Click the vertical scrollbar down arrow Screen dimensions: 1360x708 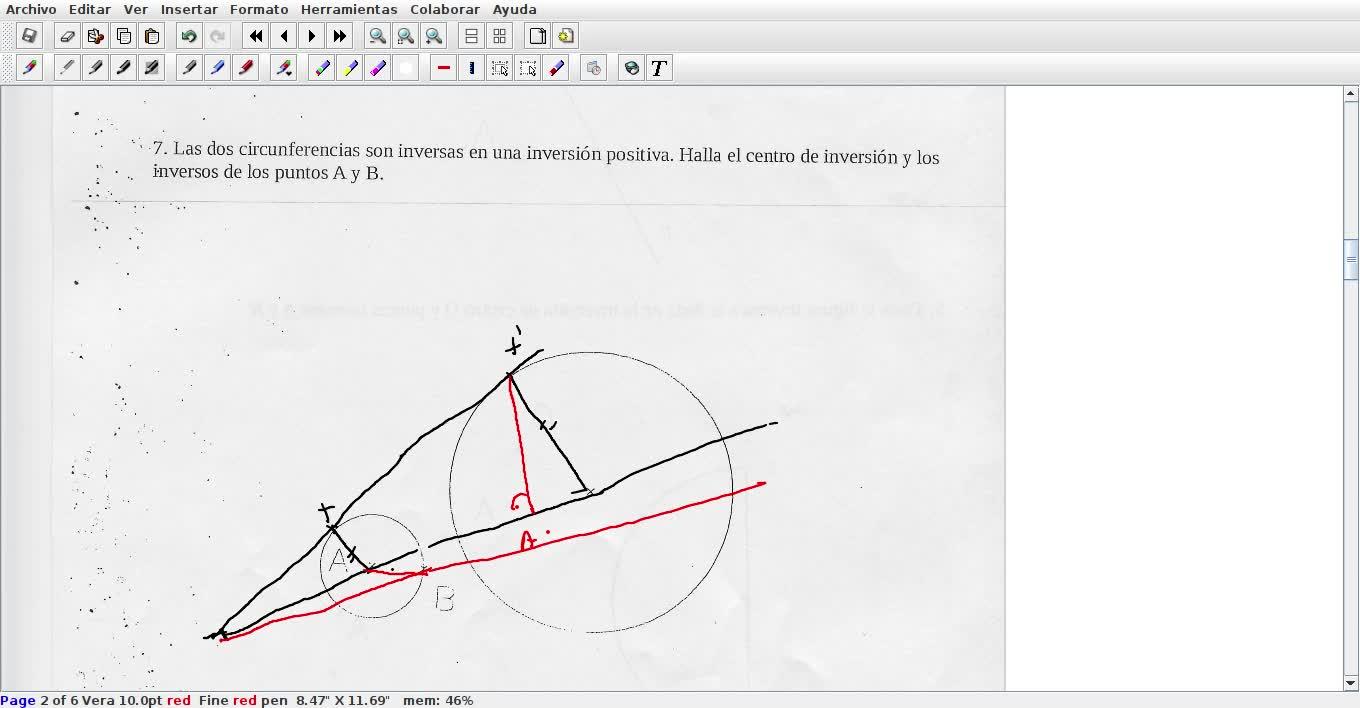pyautogui.click(x=1351, y=683)
